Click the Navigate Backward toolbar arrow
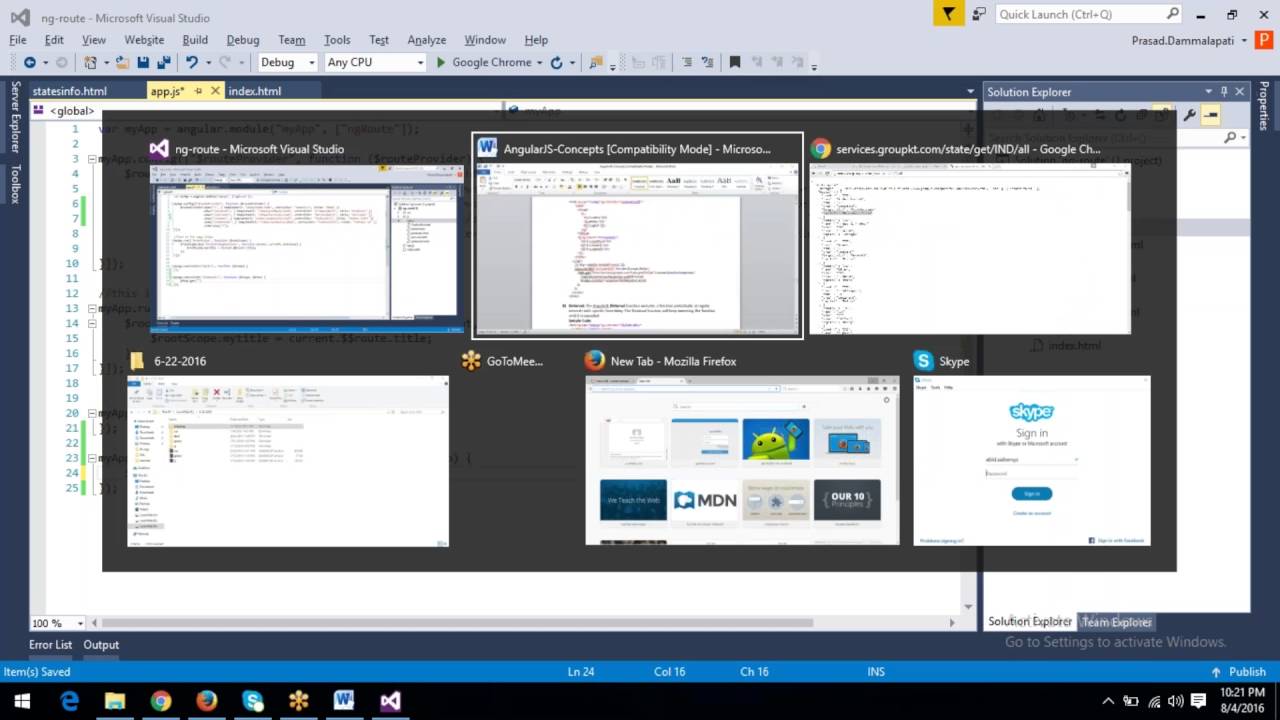Image resolution: width=1280 pixels, height=720 pixels. point(30,62)
